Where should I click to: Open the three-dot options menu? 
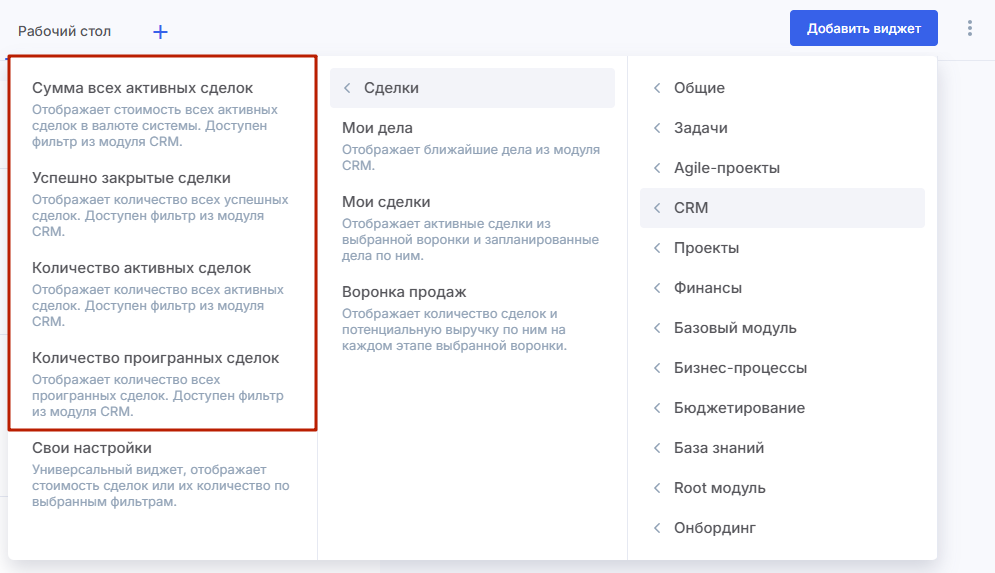click(970, 28)
